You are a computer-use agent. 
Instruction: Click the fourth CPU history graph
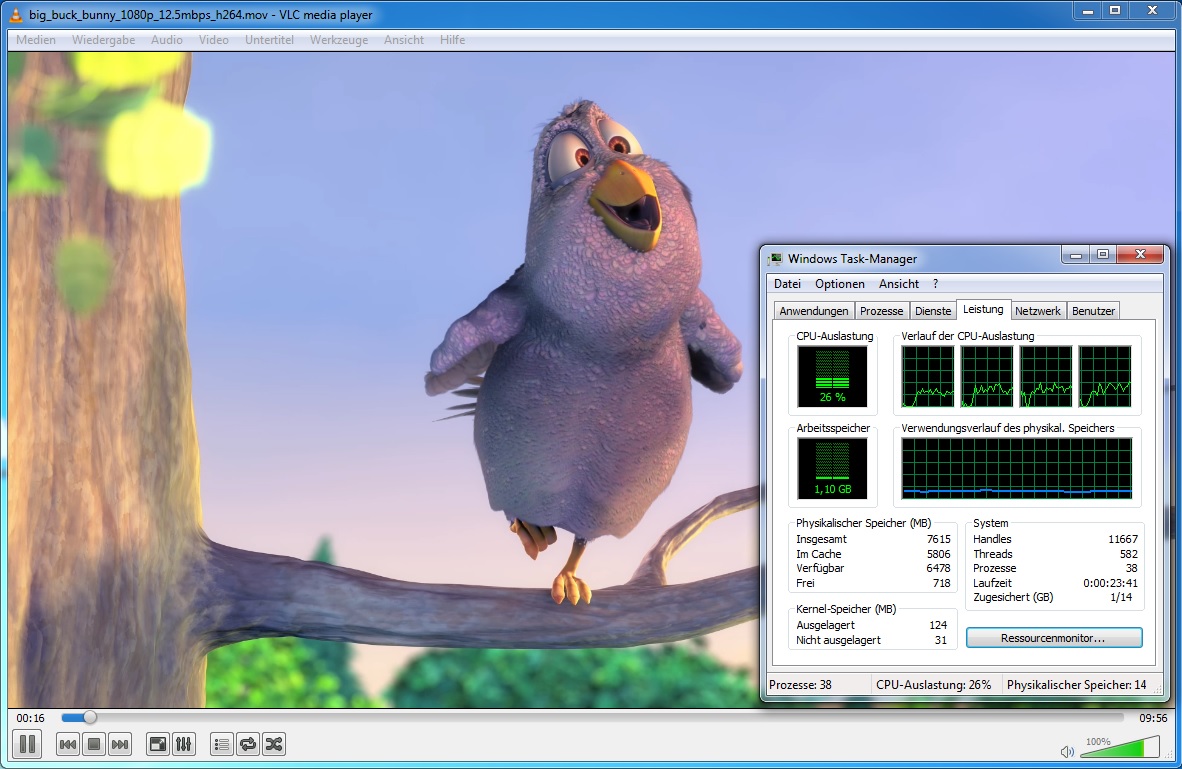tap(1104, 376)
